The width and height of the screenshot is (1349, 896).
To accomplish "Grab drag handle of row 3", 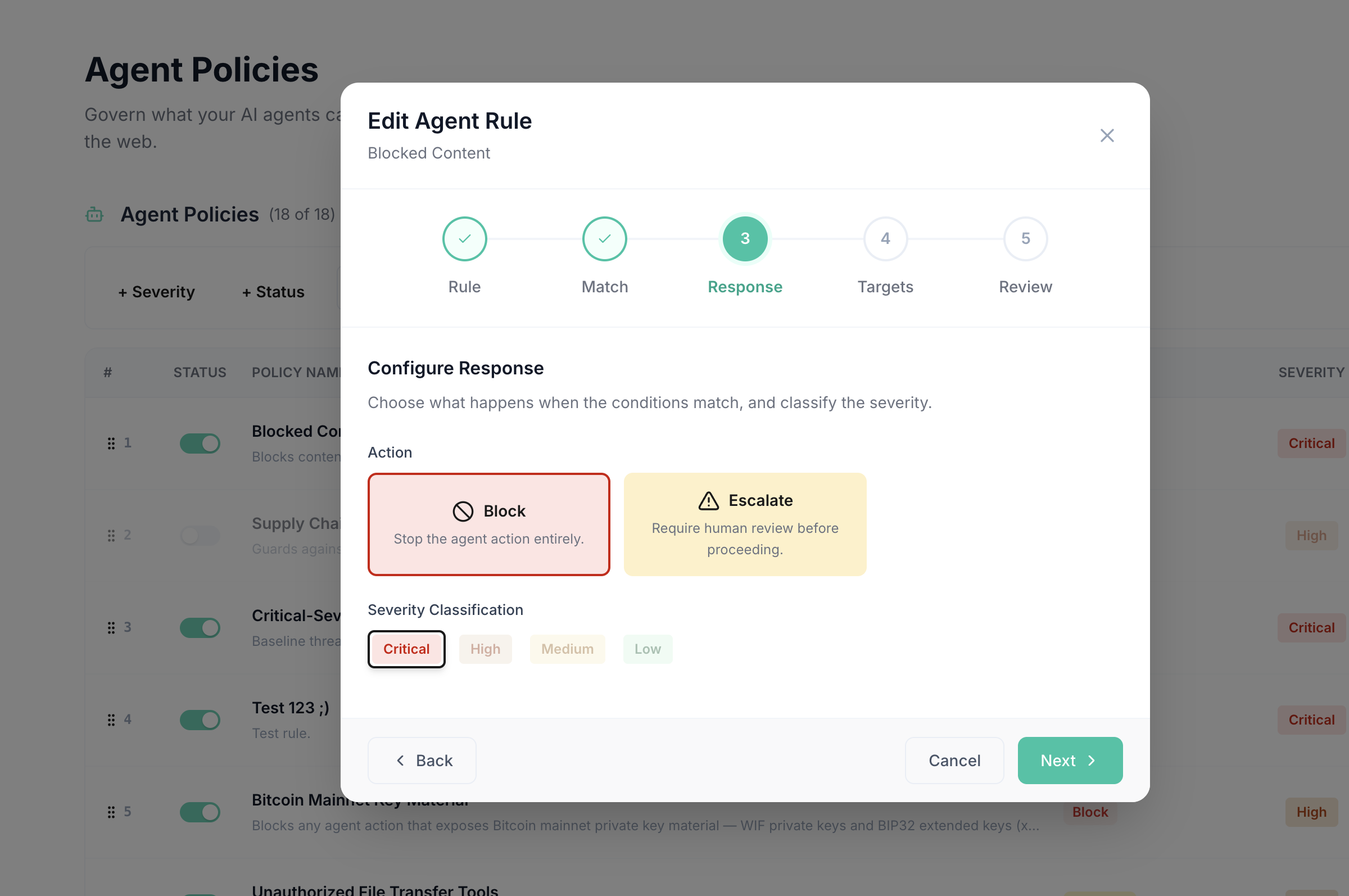I will (111, 628).
